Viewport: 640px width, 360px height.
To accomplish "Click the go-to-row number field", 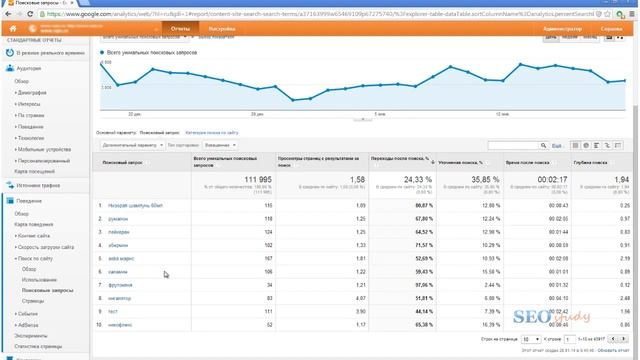I will 569,339.
